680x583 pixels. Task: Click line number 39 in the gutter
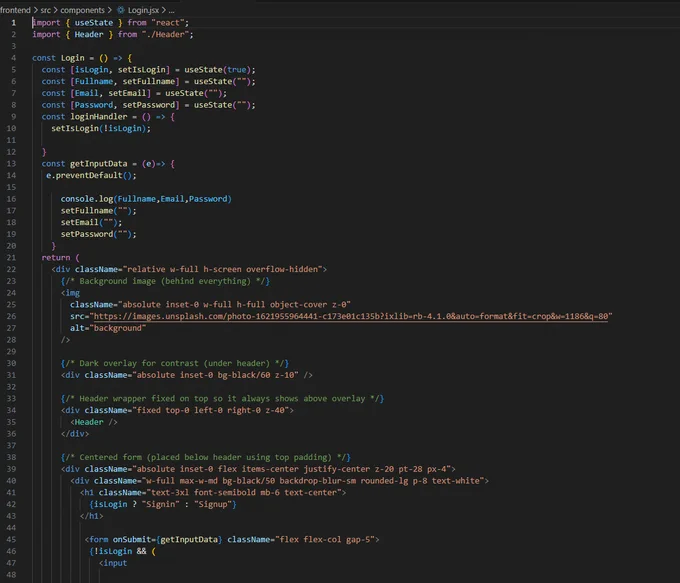coord(11,469)
